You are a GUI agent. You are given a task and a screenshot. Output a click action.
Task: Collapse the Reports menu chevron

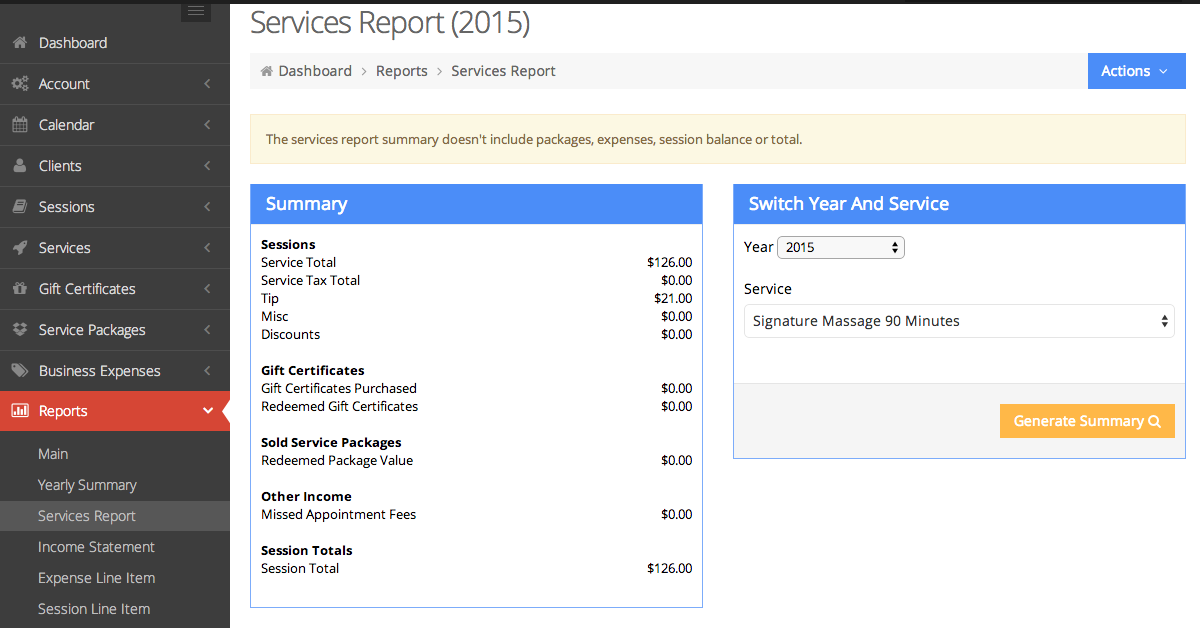pyautogui.click(x=208, y=411)
